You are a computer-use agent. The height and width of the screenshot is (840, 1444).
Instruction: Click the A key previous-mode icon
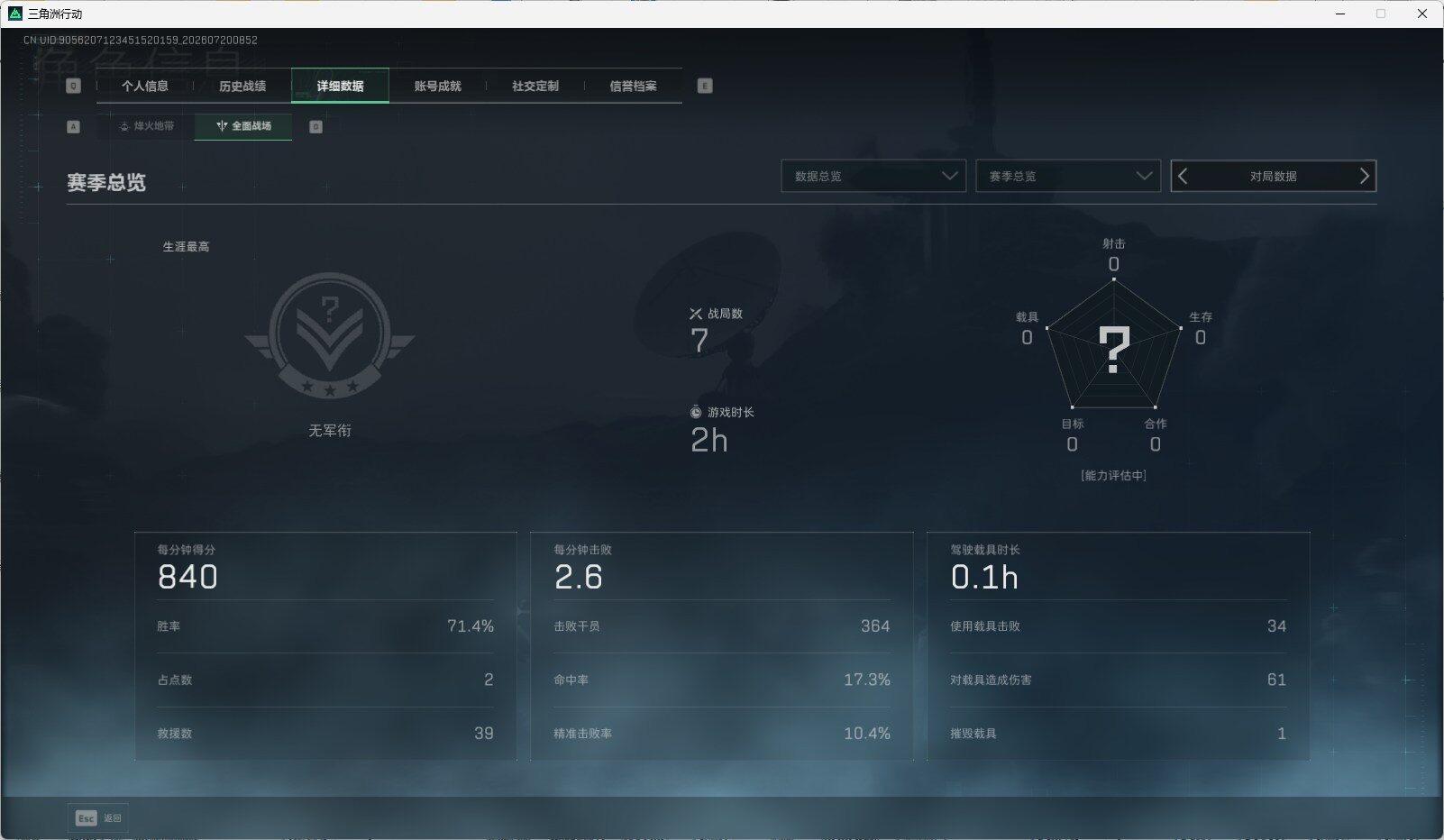74,127
